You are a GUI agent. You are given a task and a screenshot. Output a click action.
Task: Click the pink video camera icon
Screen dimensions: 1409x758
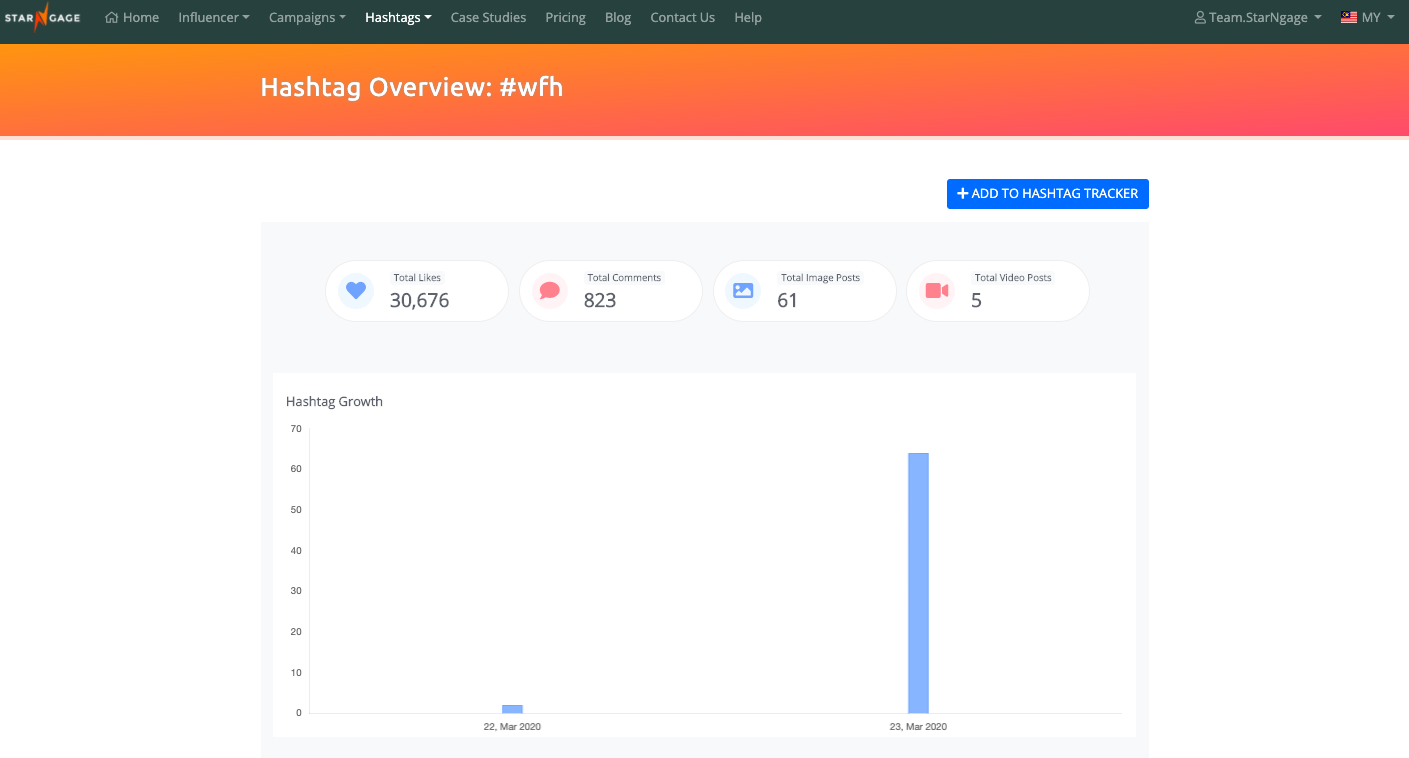[937, 291]
